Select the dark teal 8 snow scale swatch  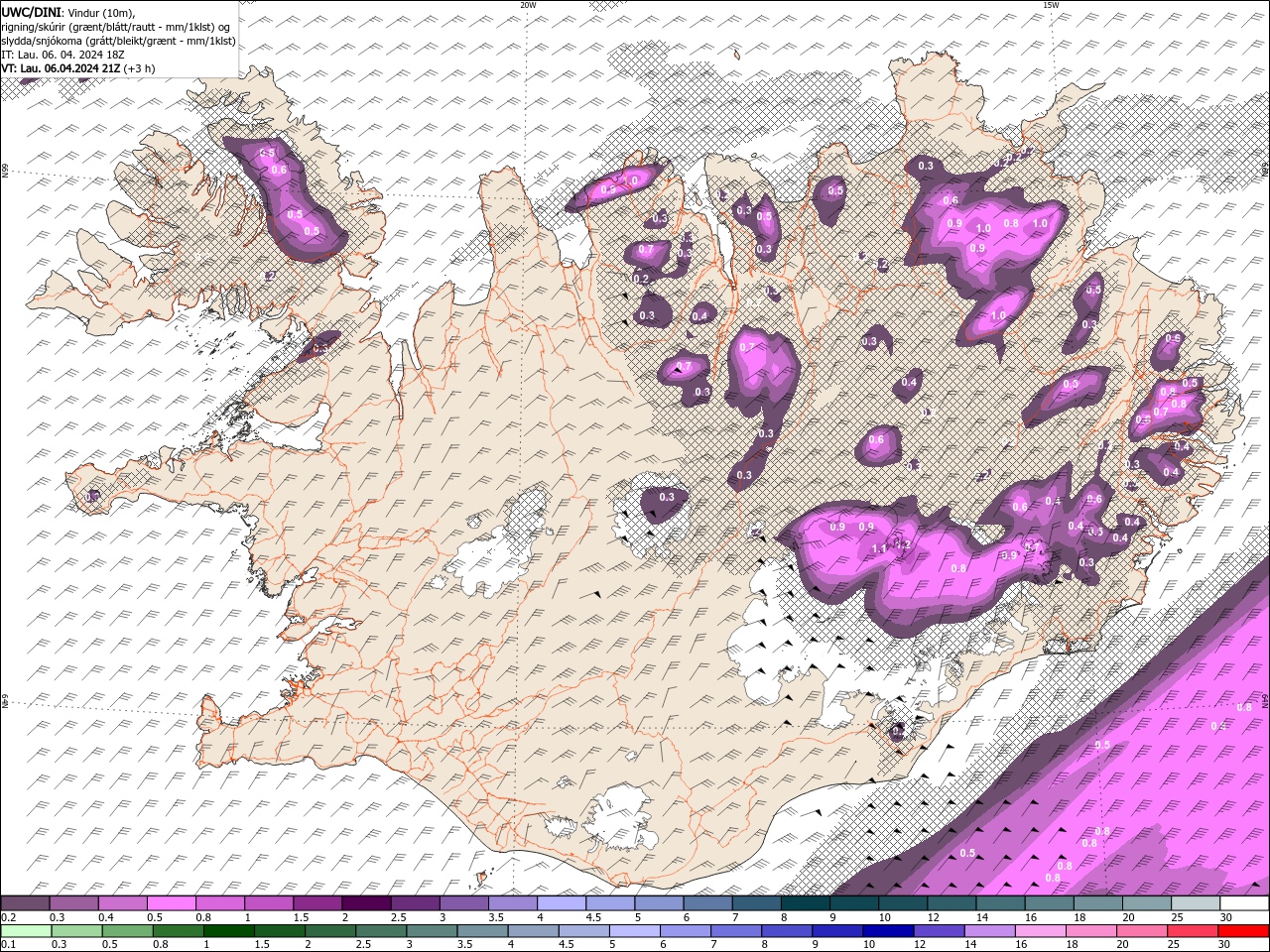pos(806,903)
